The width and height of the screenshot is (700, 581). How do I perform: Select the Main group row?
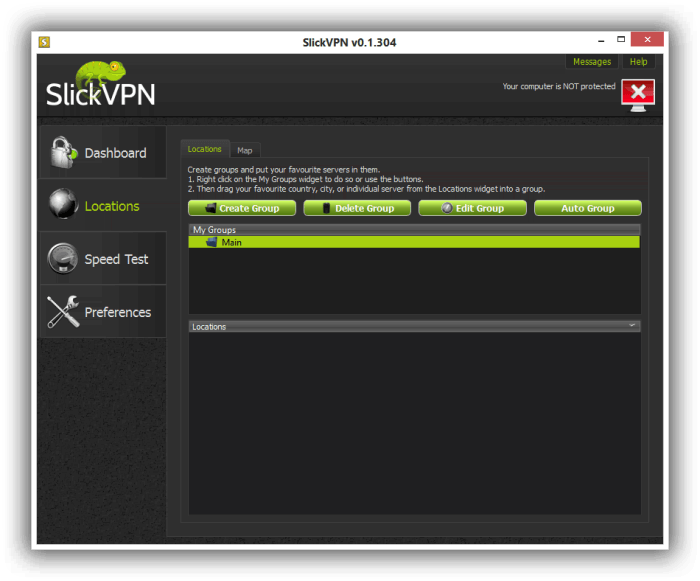[414, 242]
